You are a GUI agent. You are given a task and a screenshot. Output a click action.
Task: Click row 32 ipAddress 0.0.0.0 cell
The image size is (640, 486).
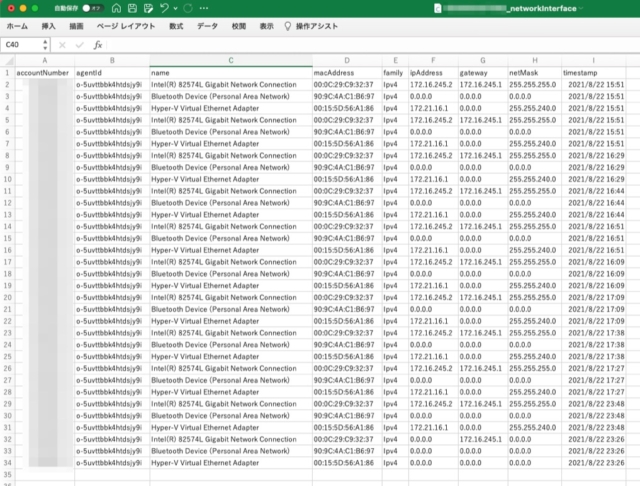(x=433, y=439)
